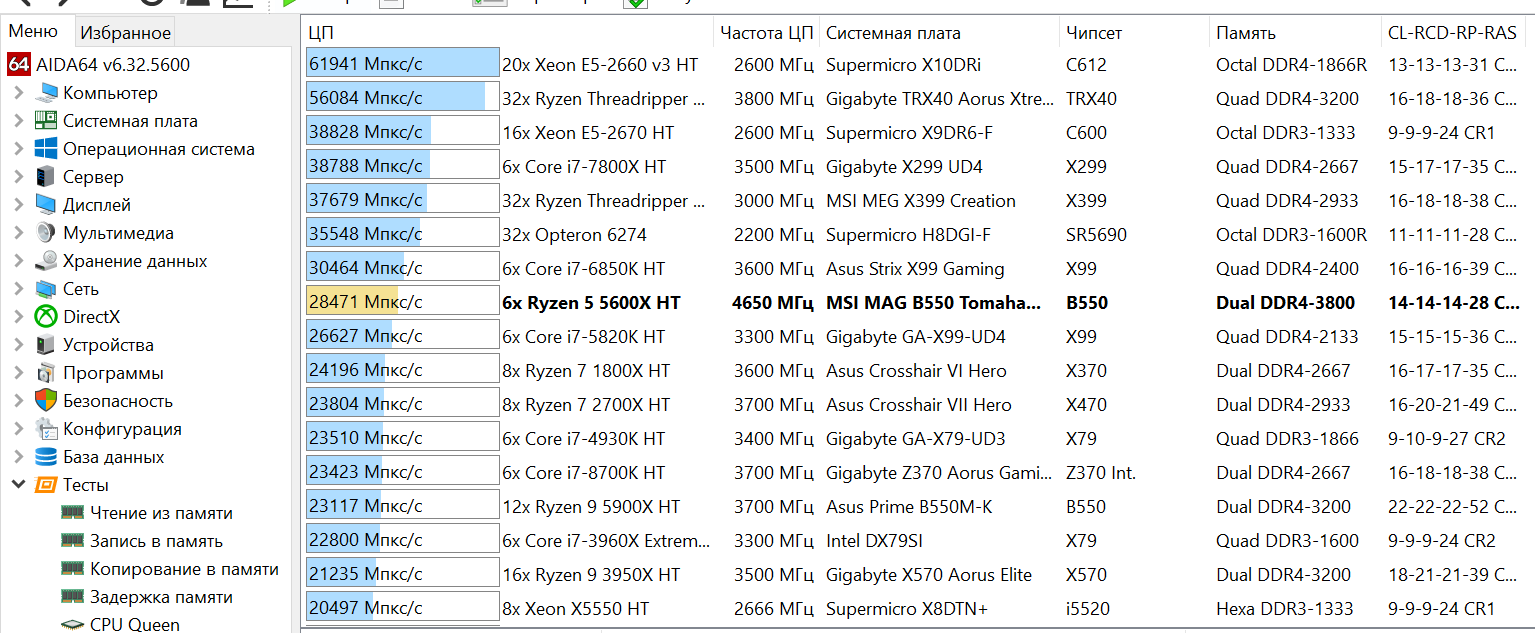1535x633 pixels.
Task: Click the Операционная система Windows icon
Action: [46, 149]
